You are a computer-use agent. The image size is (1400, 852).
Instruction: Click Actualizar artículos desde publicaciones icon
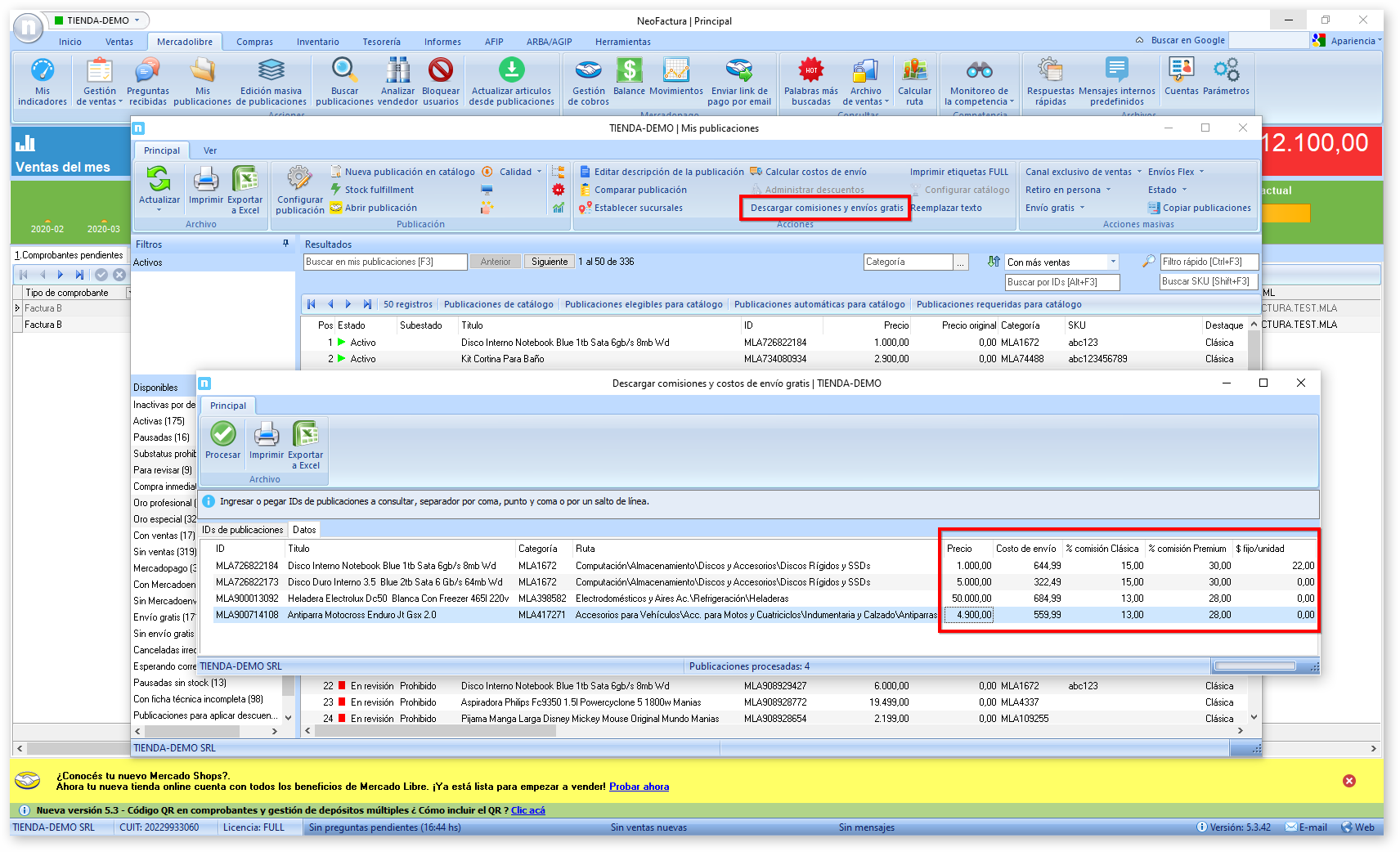511,71
